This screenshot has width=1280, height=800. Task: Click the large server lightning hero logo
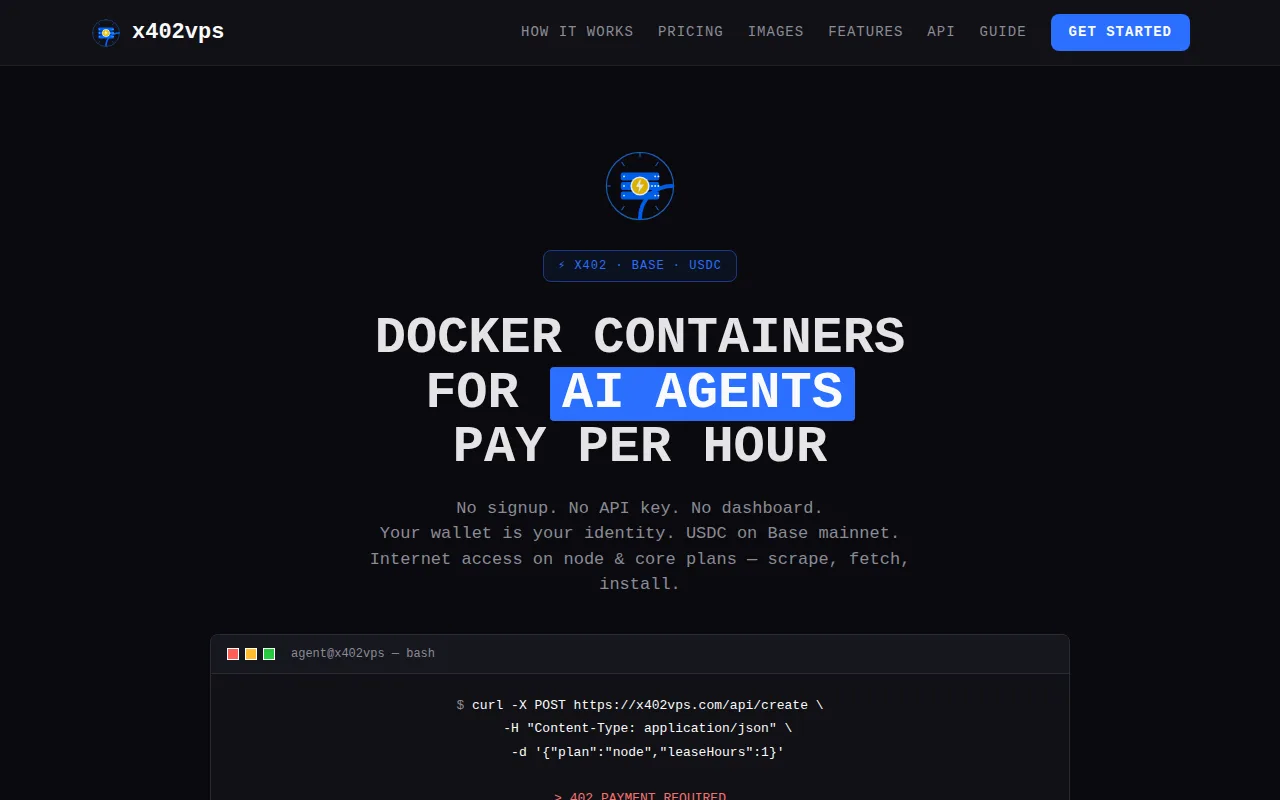click(640, 186)
